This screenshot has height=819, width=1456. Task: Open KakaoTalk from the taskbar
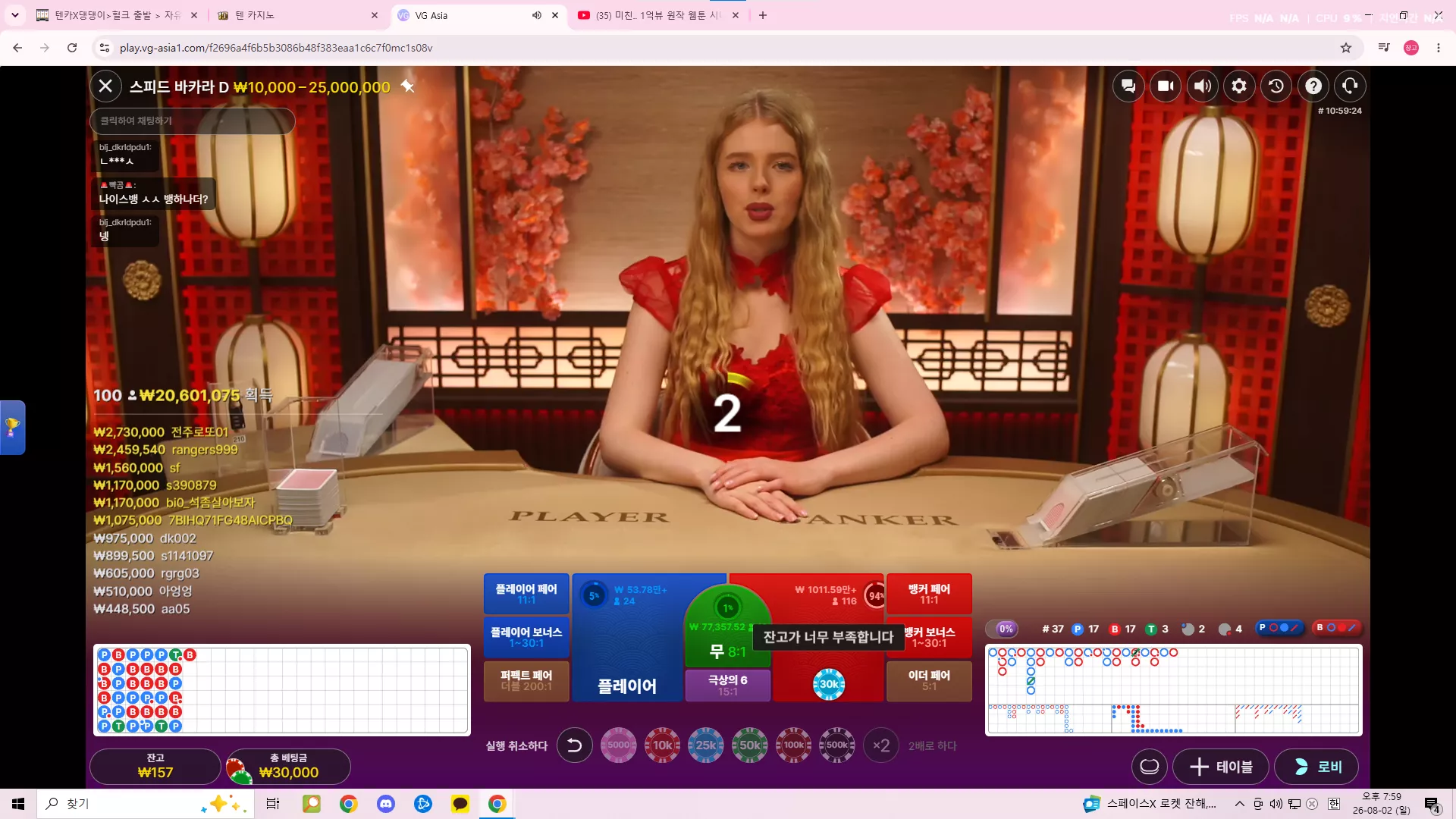460,804
